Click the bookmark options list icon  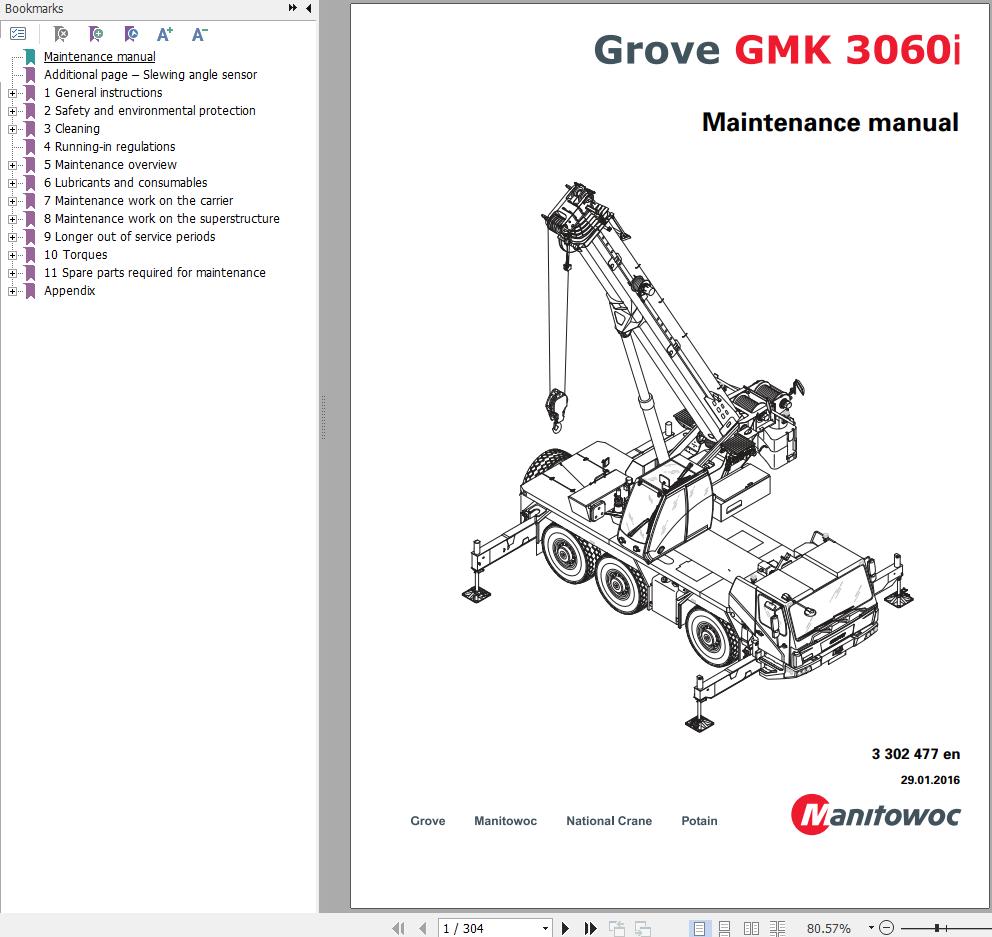(17, 34)
